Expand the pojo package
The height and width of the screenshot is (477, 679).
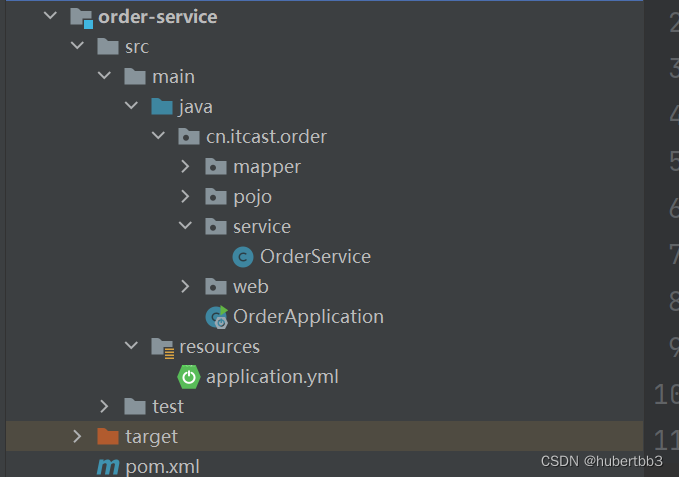tap(185, 196)
